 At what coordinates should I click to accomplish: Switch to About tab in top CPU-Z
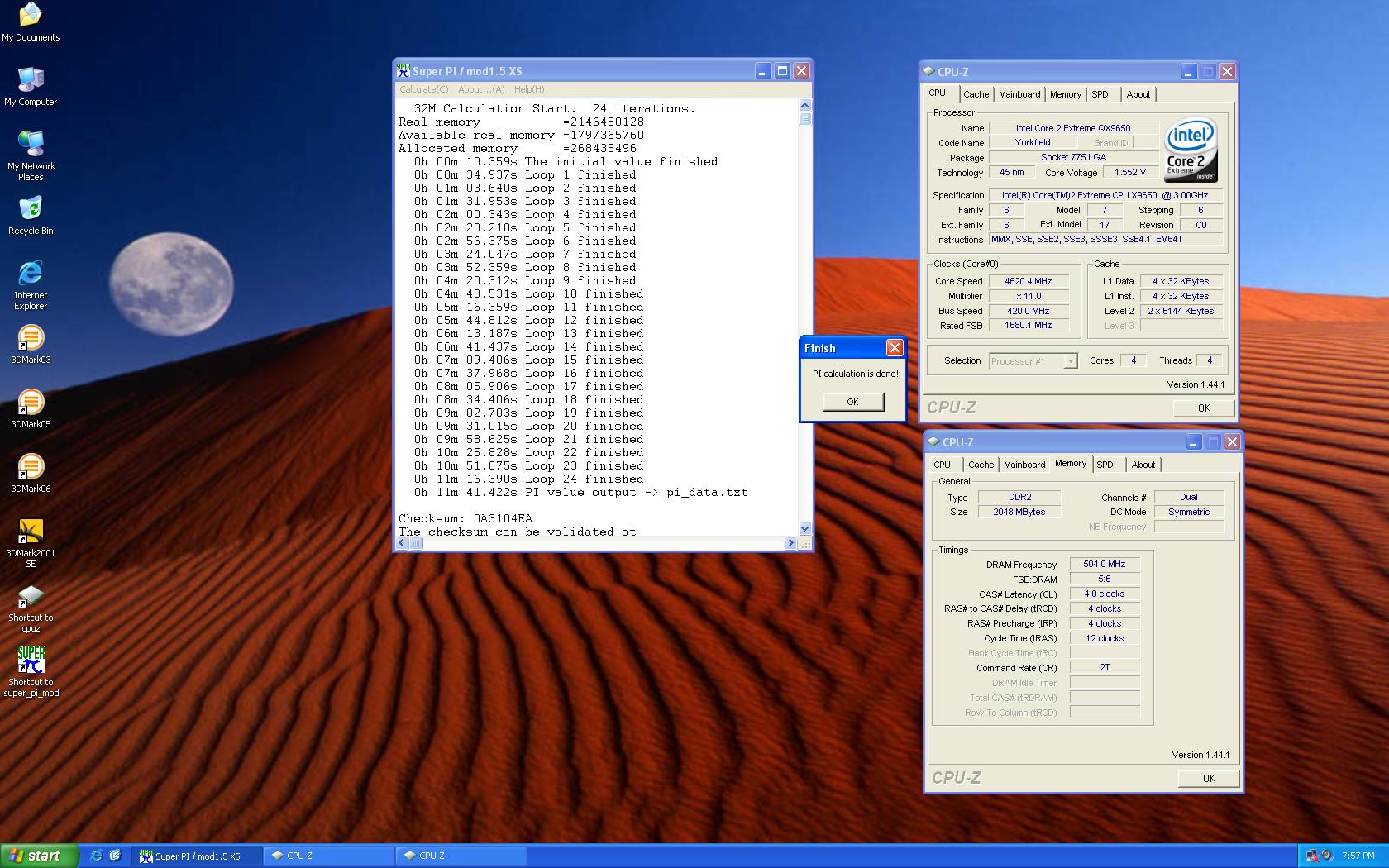(1138, 94)
